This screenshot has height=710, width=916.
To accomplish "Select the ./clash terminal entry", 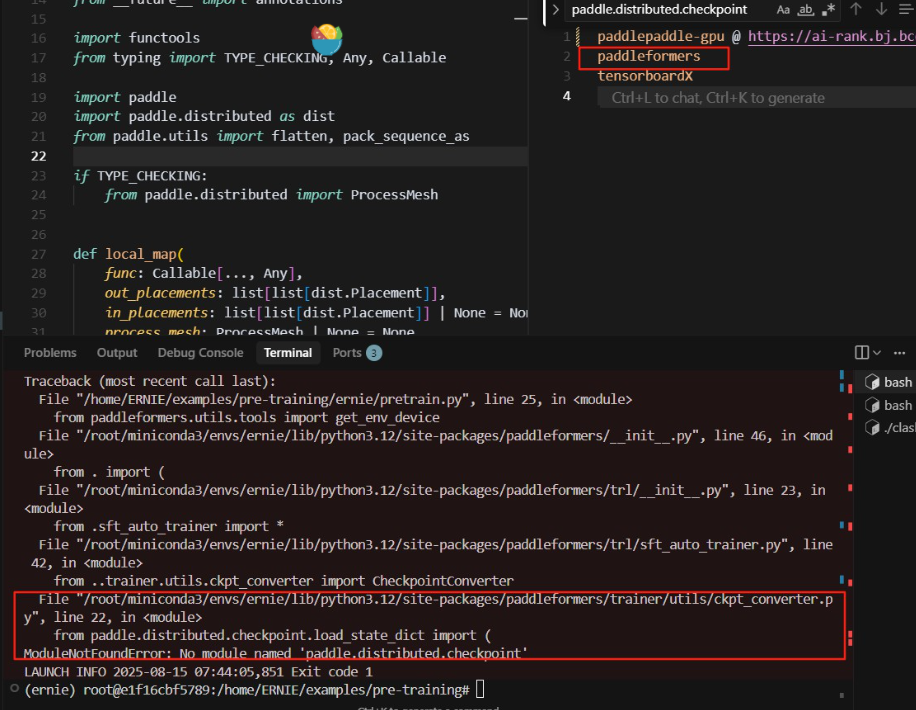I will tap(892, 428).
